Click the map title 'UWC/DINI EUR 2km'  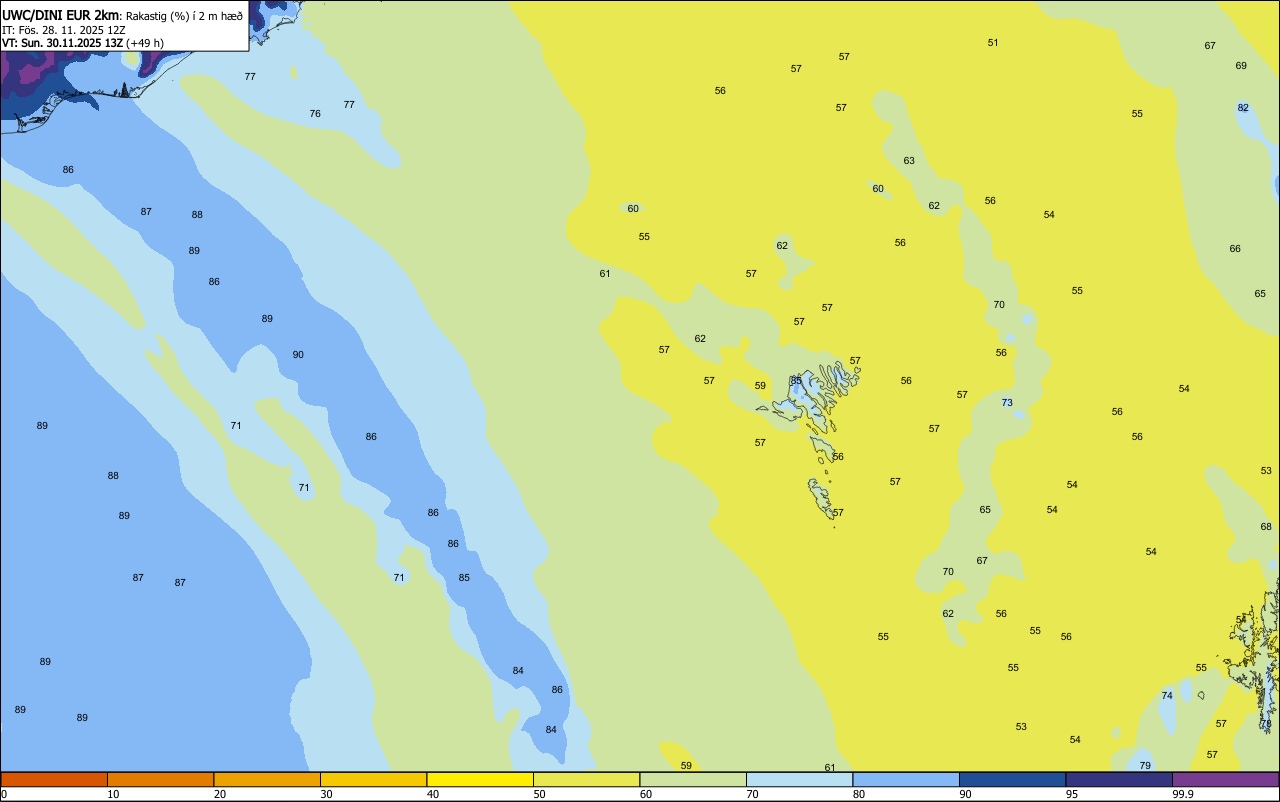60,15
